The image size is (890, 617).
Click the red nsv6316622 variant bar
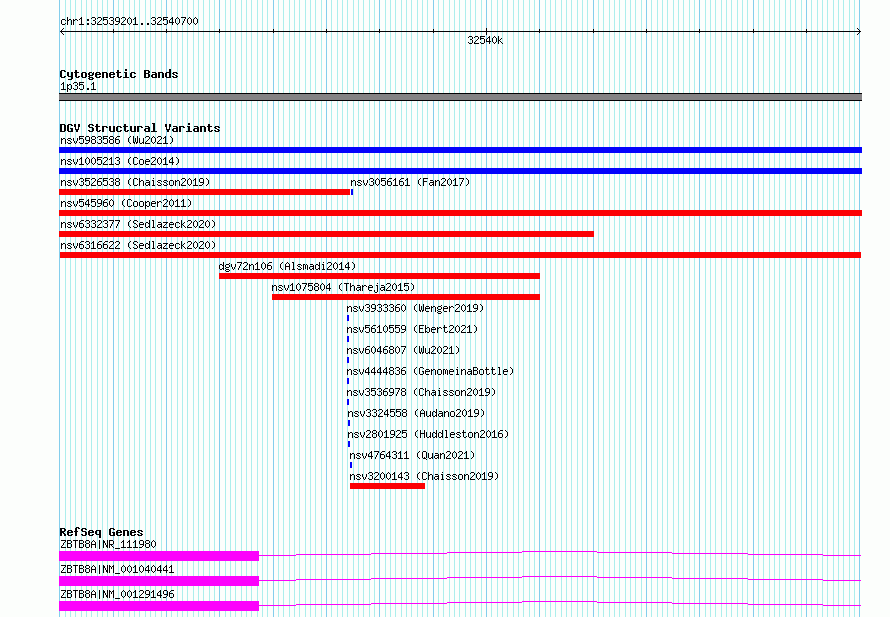tap(460, 255)
